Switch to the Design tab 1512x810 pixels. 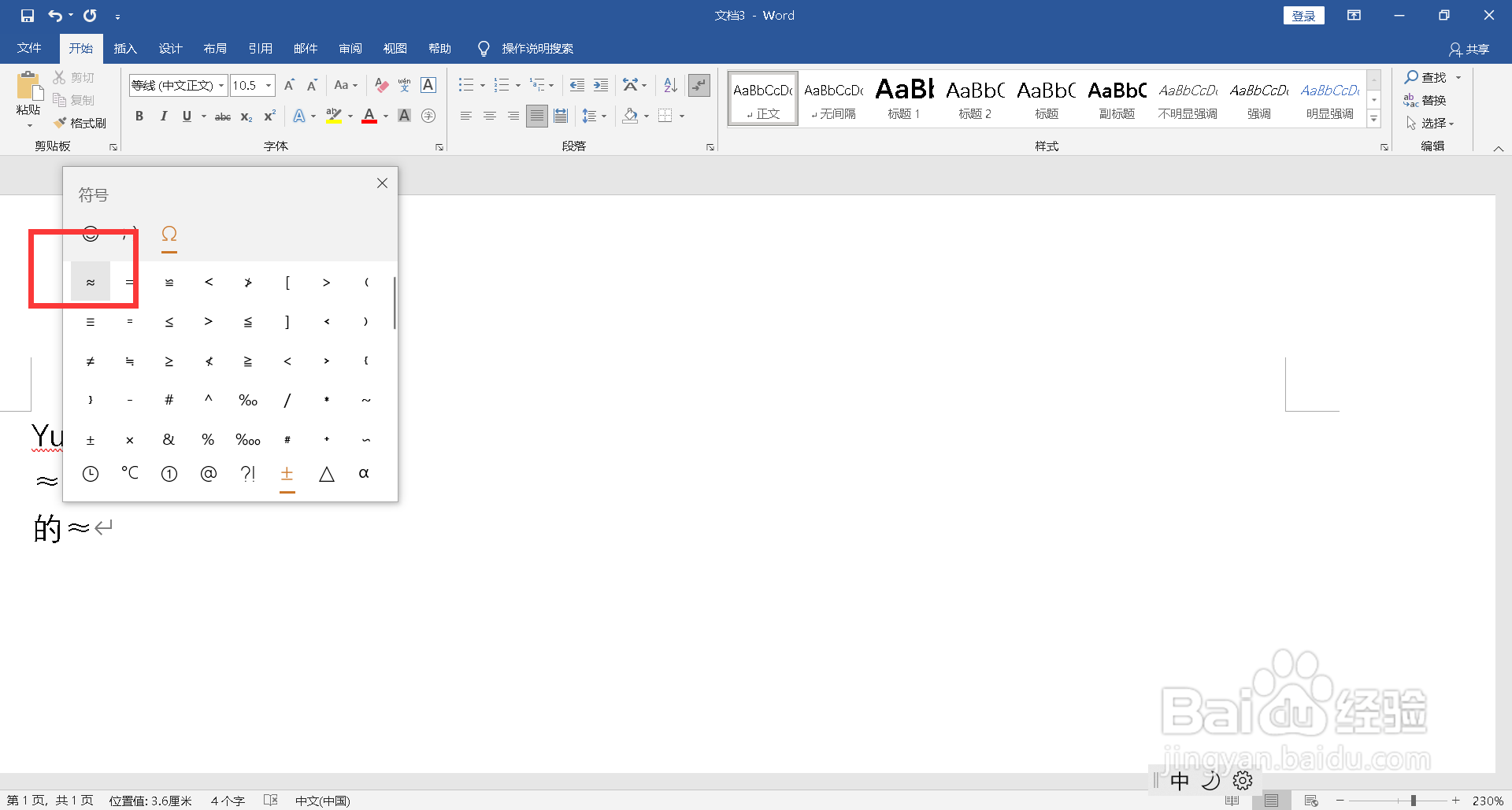[170, 49]
